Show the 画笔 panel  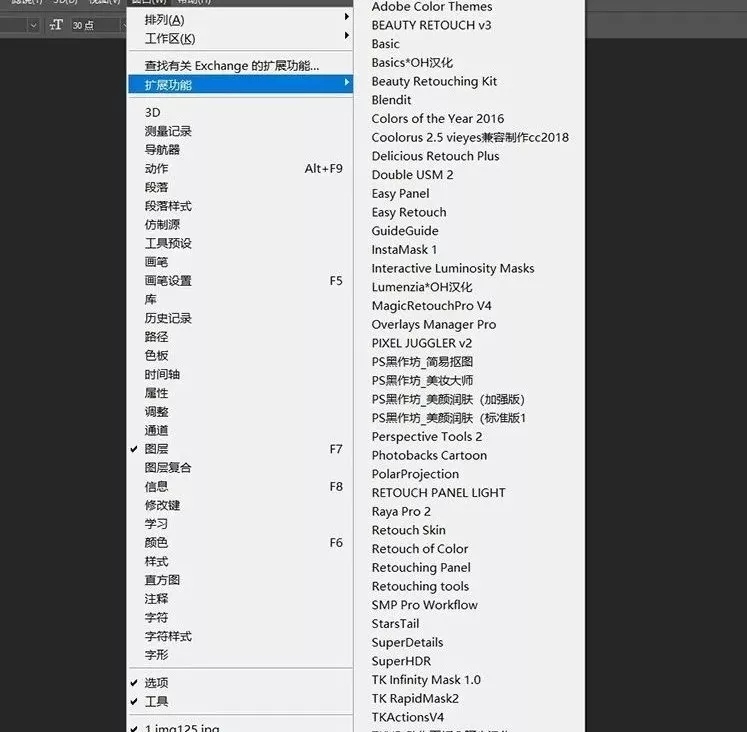[241, 262]
